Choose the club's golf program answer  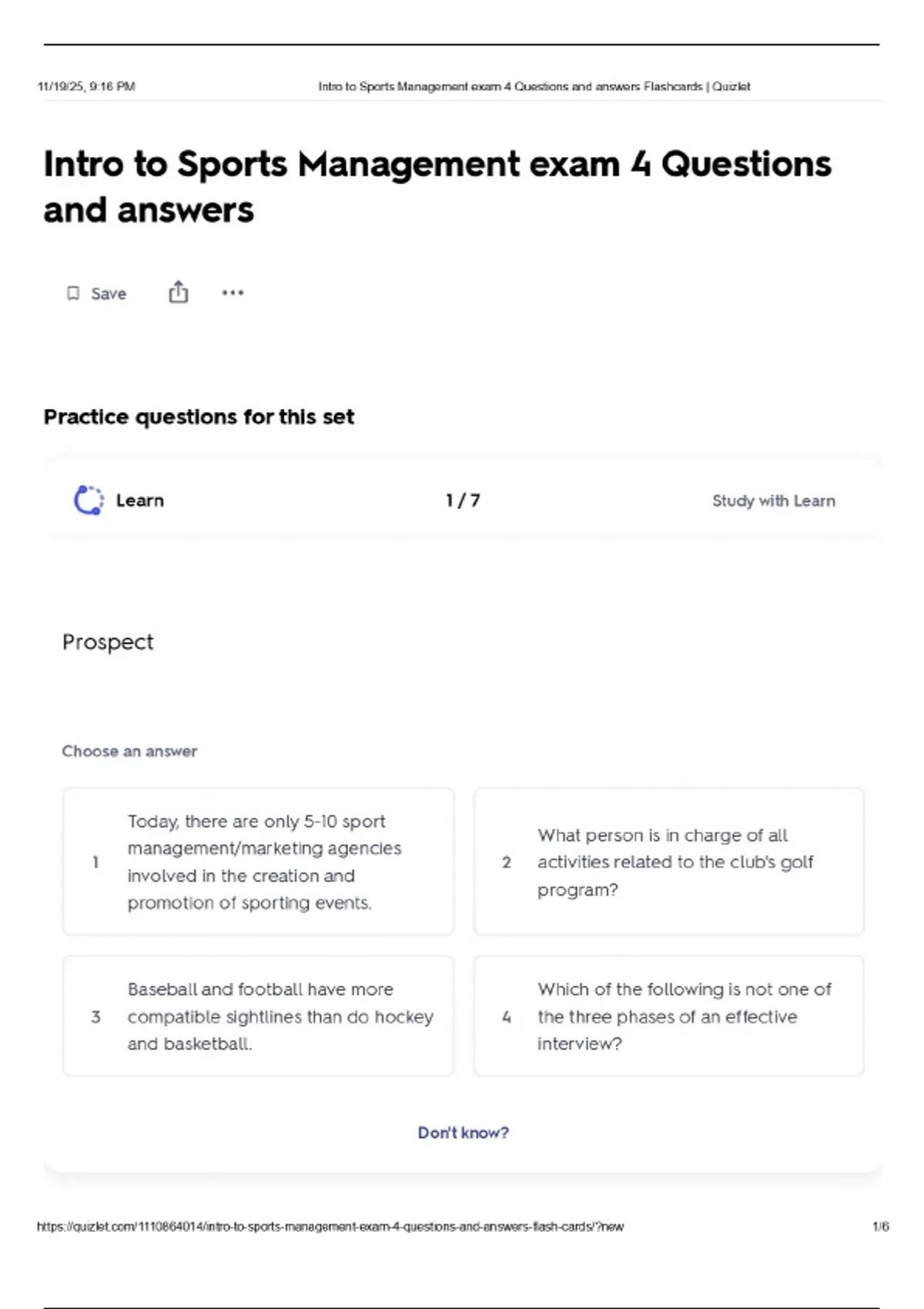pyautogui.click(x=668, y=862)
